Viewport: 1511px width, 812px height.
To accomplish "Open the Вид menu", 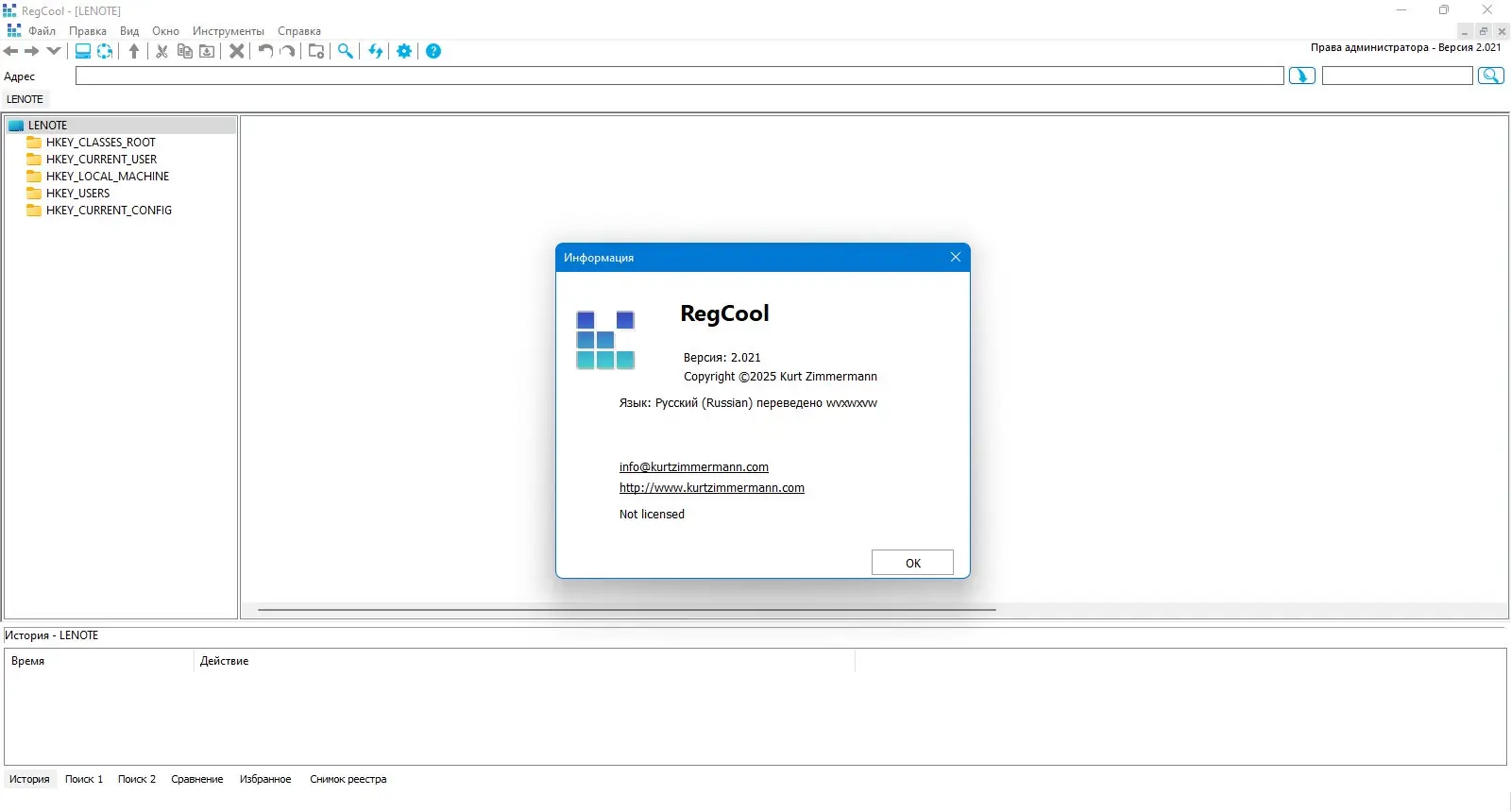I will click(129, 31).
